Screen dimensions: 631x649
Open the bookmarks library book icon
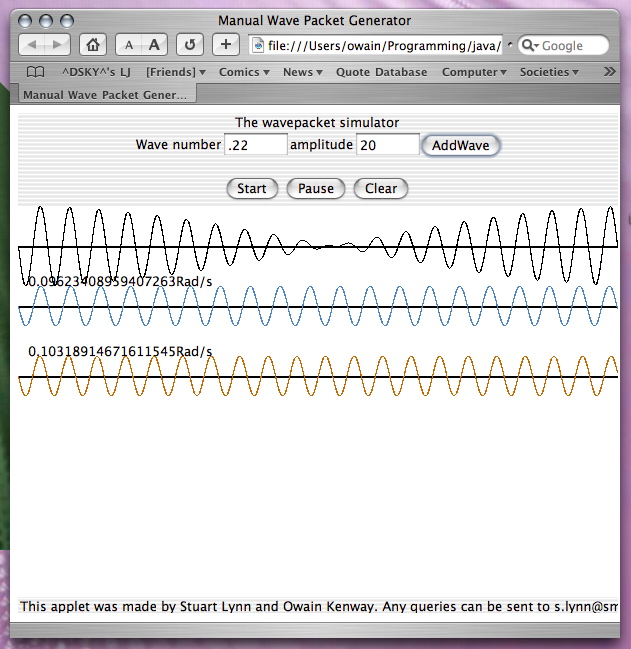(35, 72)
